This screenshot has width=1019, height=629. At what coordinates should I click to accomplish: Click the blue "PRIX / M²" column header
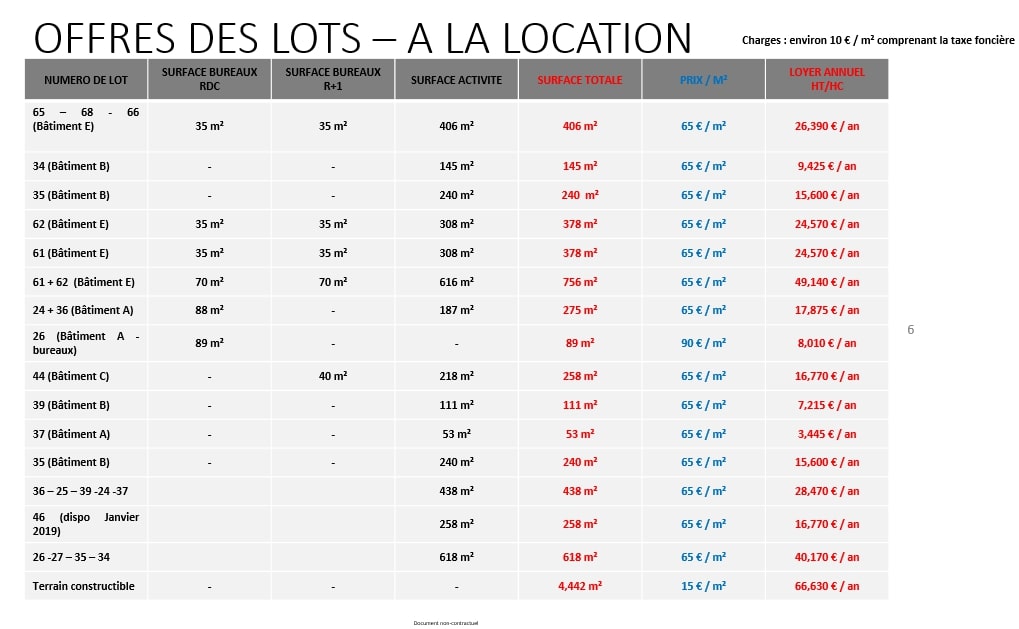[703, 80]
